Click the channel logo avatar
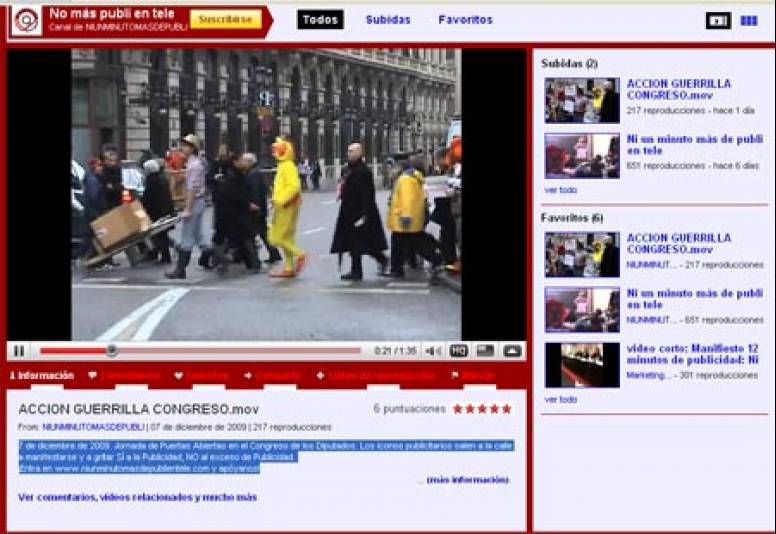 [x=26, y=20]
